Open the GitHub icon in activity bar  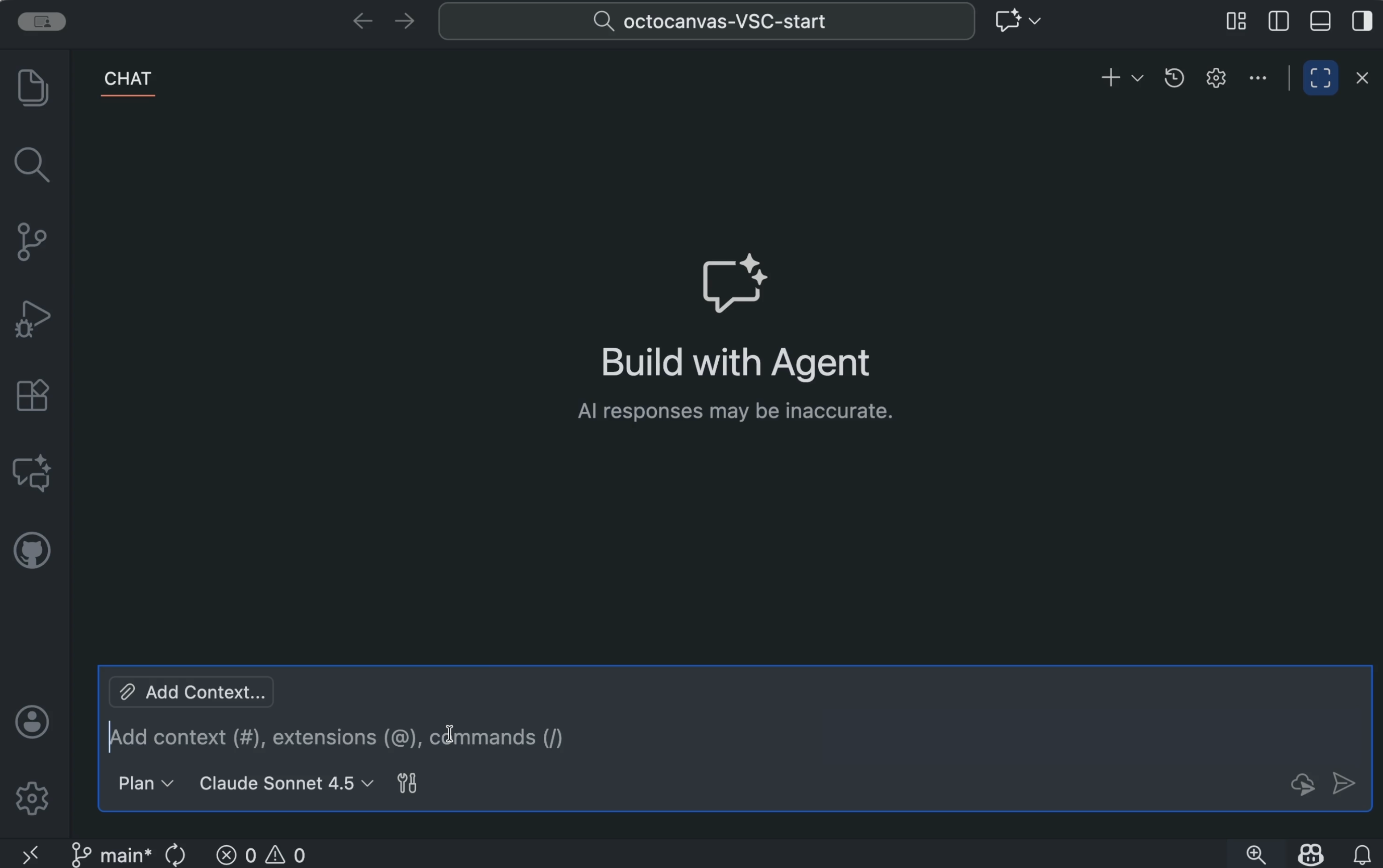(32, 550)
